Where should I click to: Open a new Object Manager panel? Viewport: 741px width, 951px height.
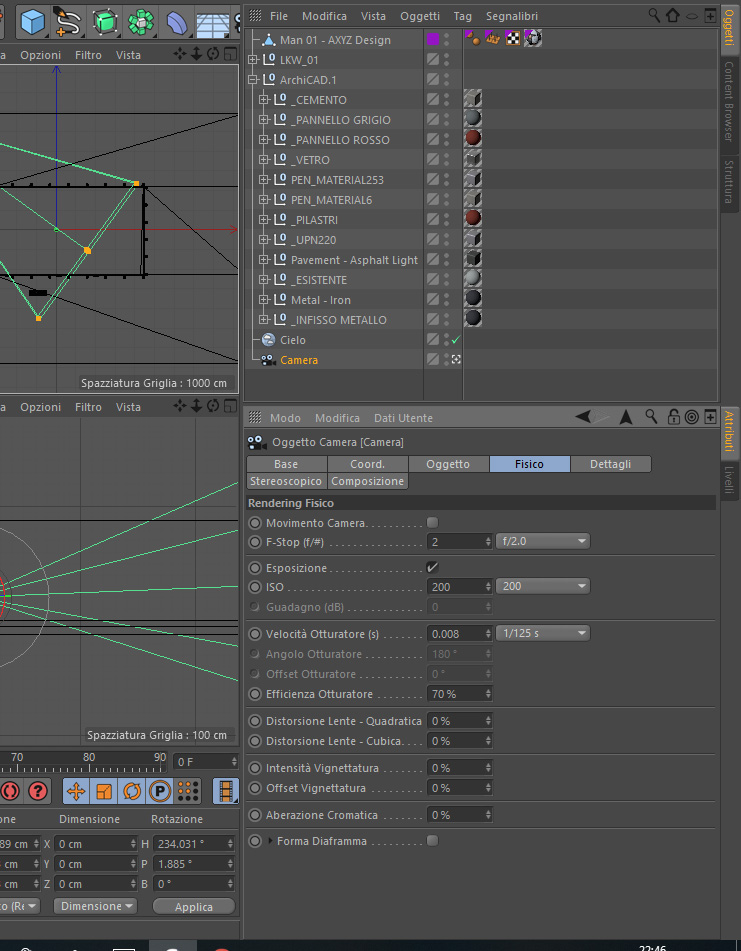pos(711,16)
